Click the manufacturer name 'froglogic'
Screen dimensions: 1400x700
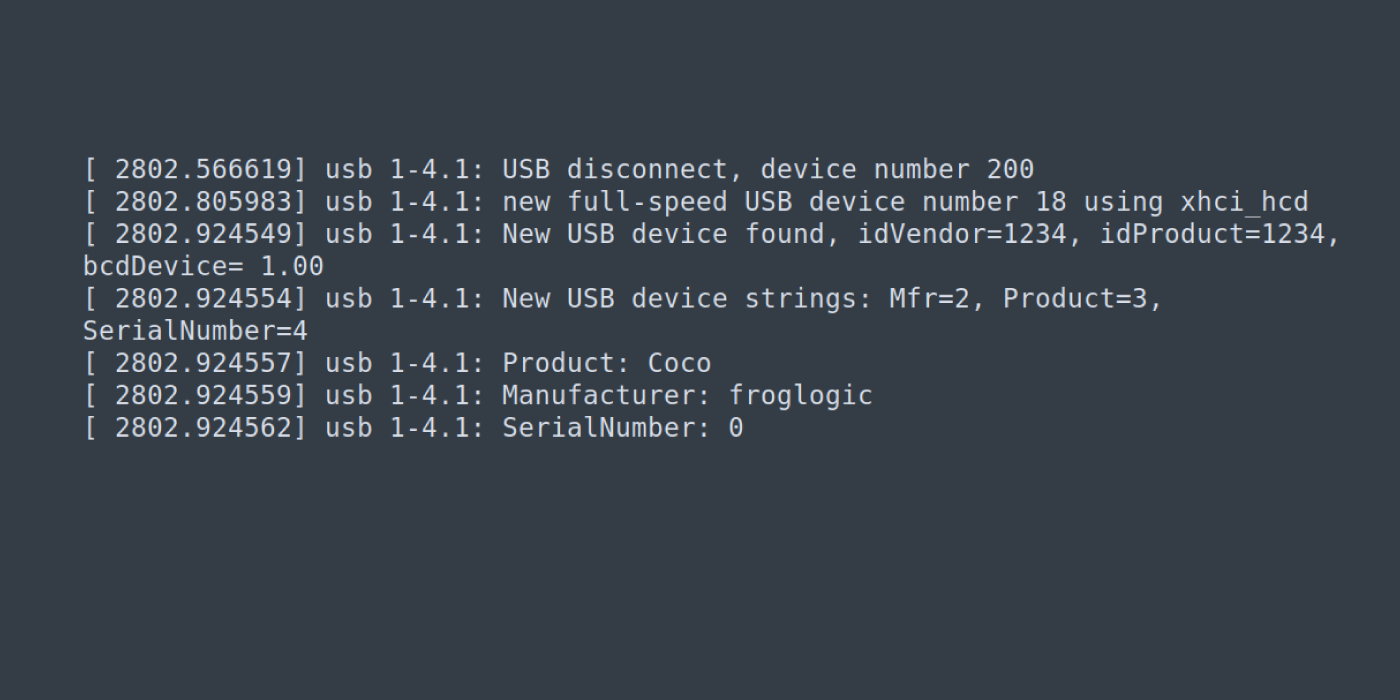point(800,395)
